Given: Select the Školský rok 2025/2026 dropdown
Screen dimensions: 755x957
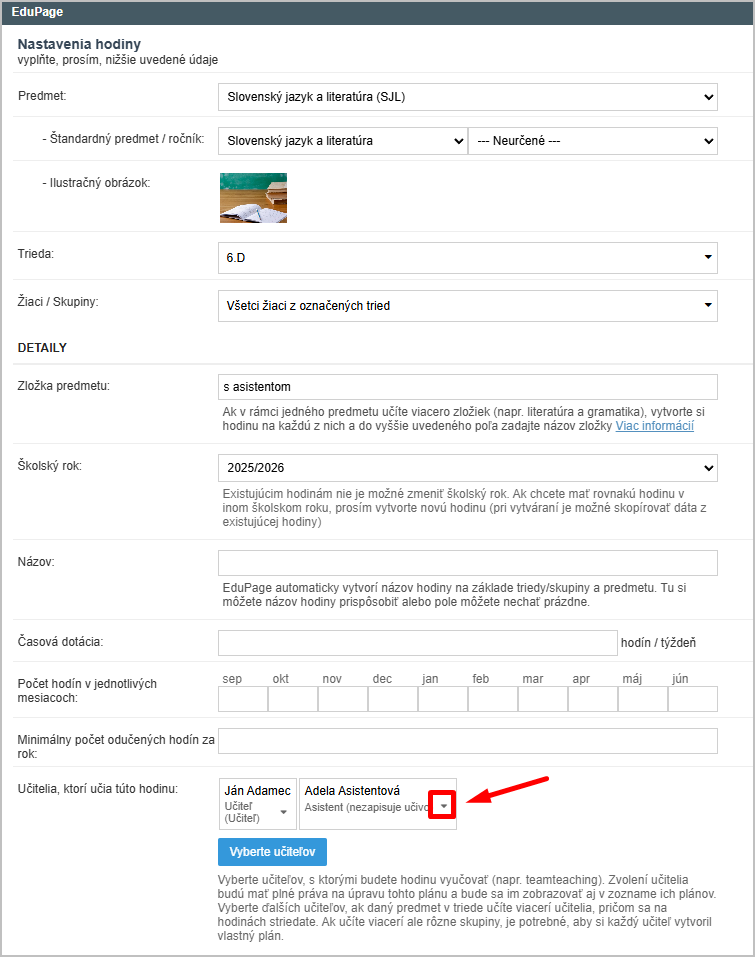Looking at the screenshot, I should point(467,468).
